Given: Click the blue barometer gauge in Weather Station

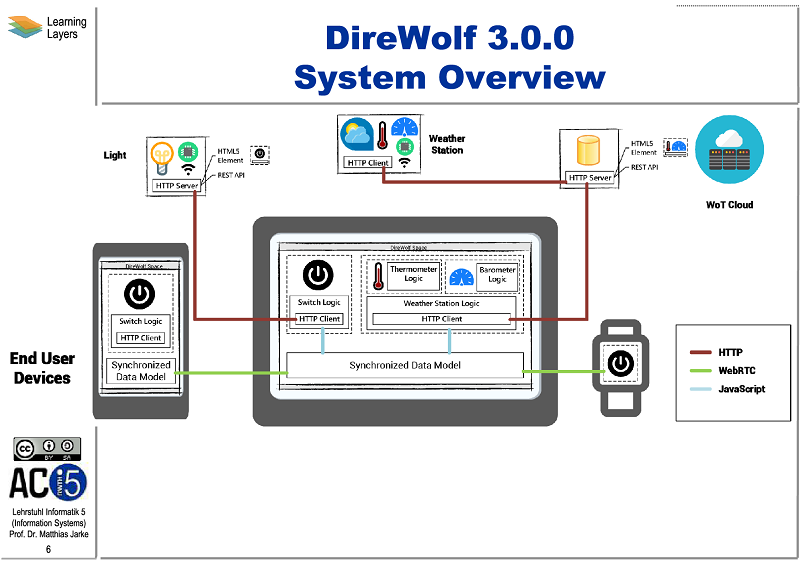Looking at the screenshot, I should coord(405,127).
